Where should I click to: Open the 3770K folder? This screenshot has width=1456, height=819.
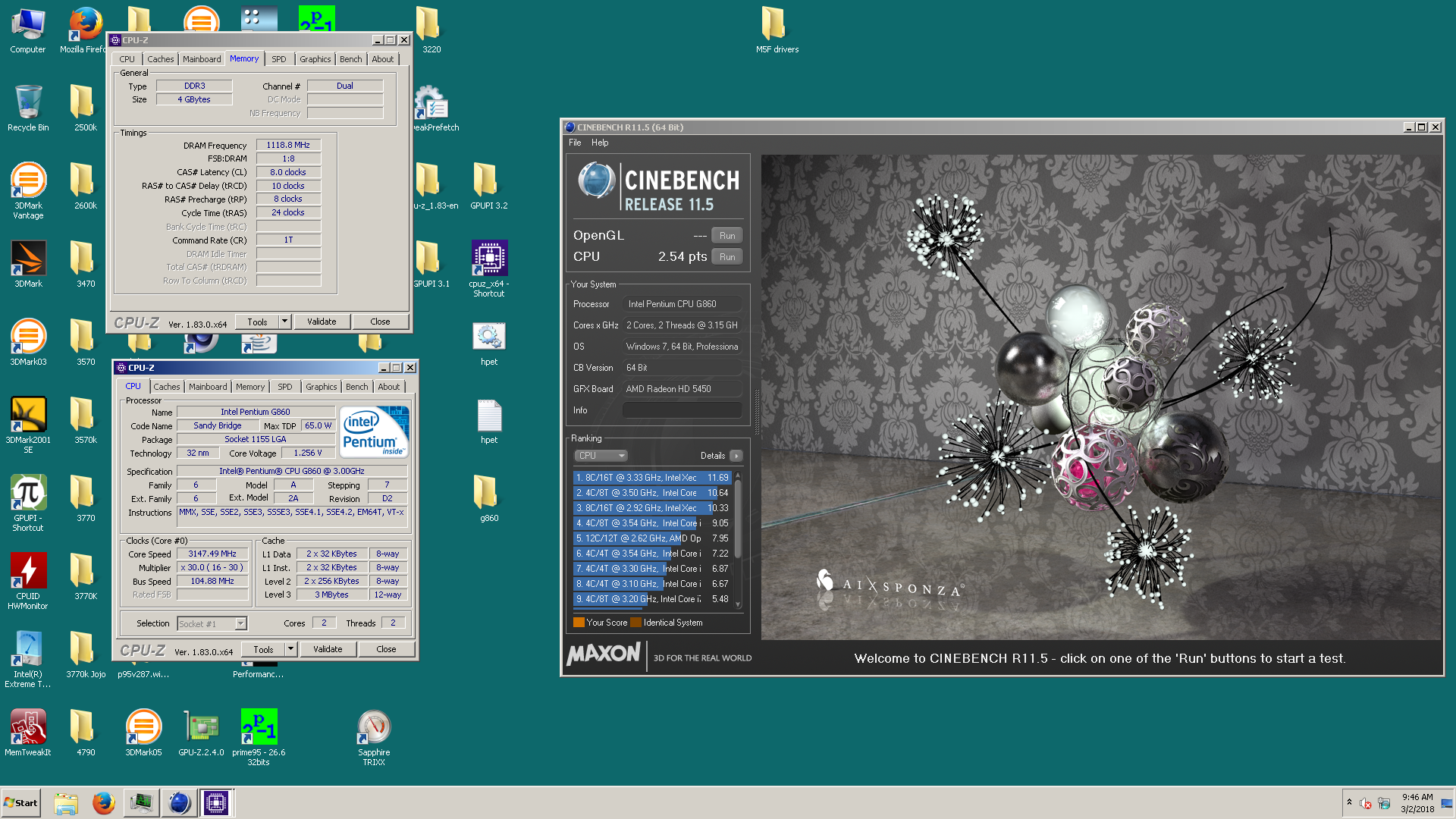(86, 576)
